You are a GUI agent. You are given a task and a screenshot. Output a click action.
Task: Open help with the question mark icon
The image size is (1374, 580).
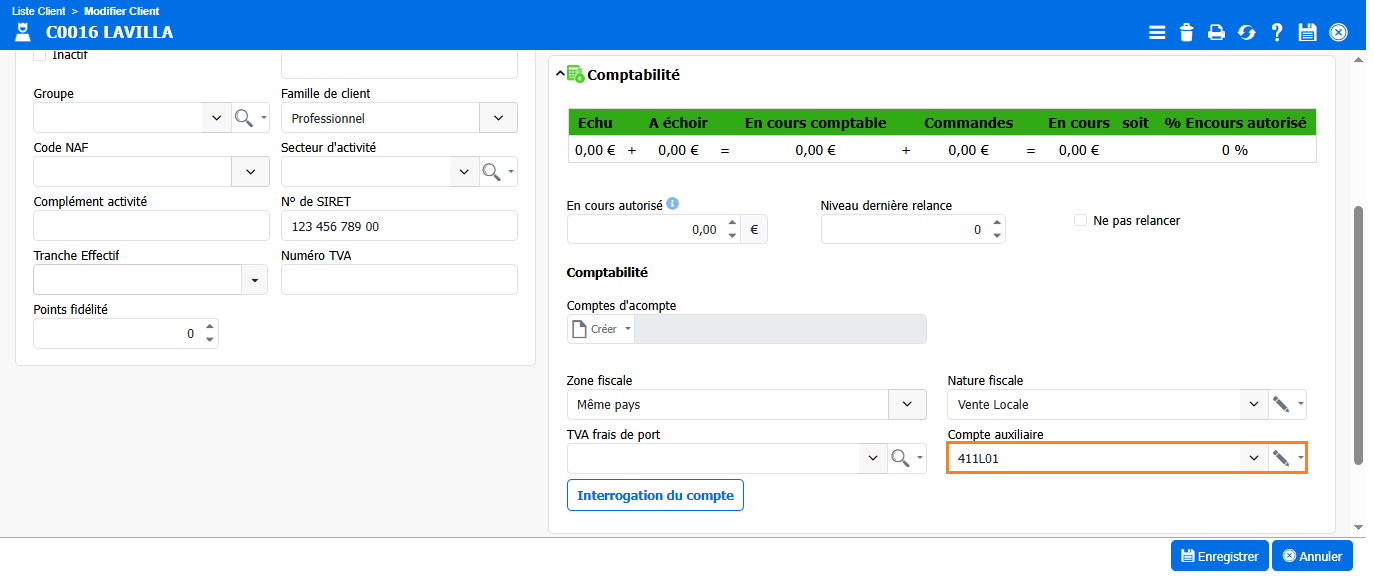1277,32
